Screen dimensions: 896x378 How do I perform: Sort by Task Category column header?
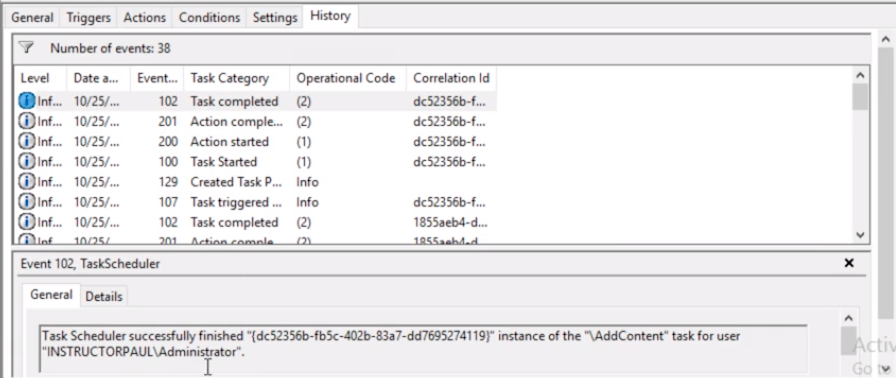coord(237,78)
